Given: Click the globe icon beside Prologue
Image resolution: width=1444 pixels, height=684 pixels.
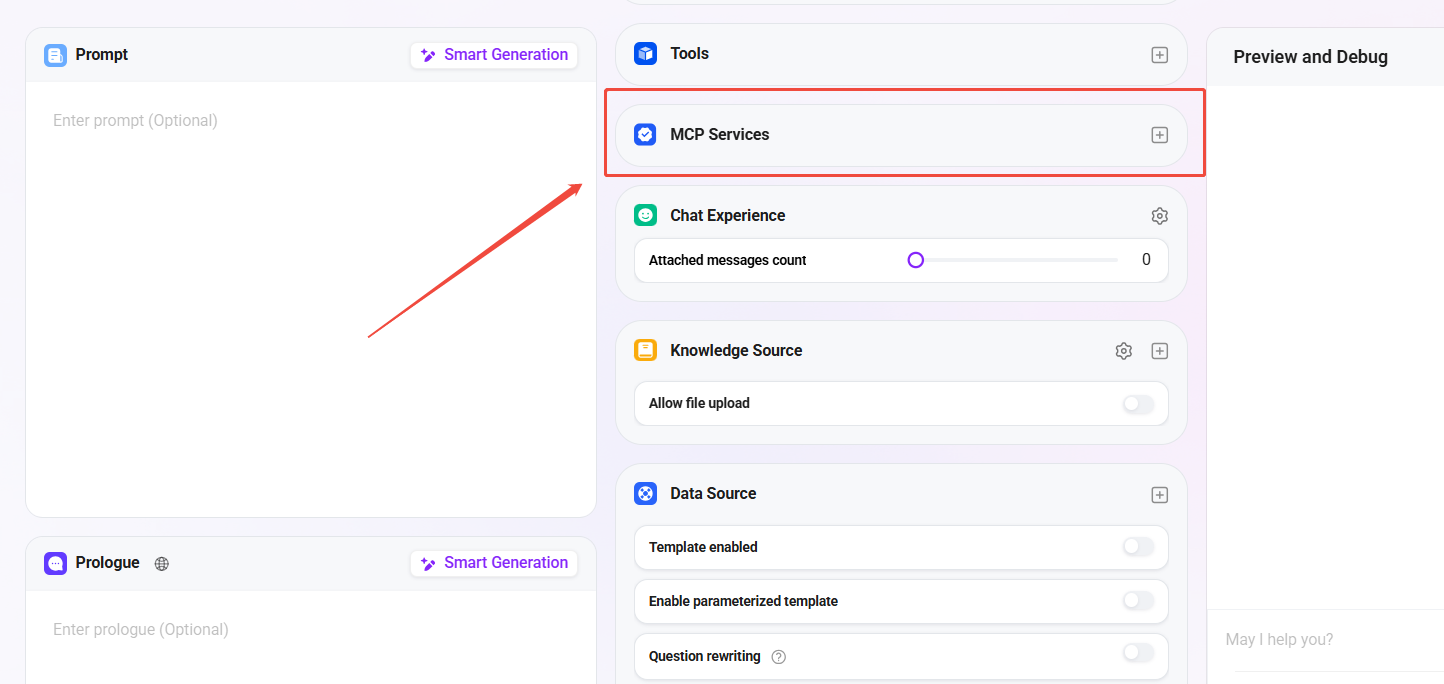Looking at the screenshot, I should coord(162,563).
